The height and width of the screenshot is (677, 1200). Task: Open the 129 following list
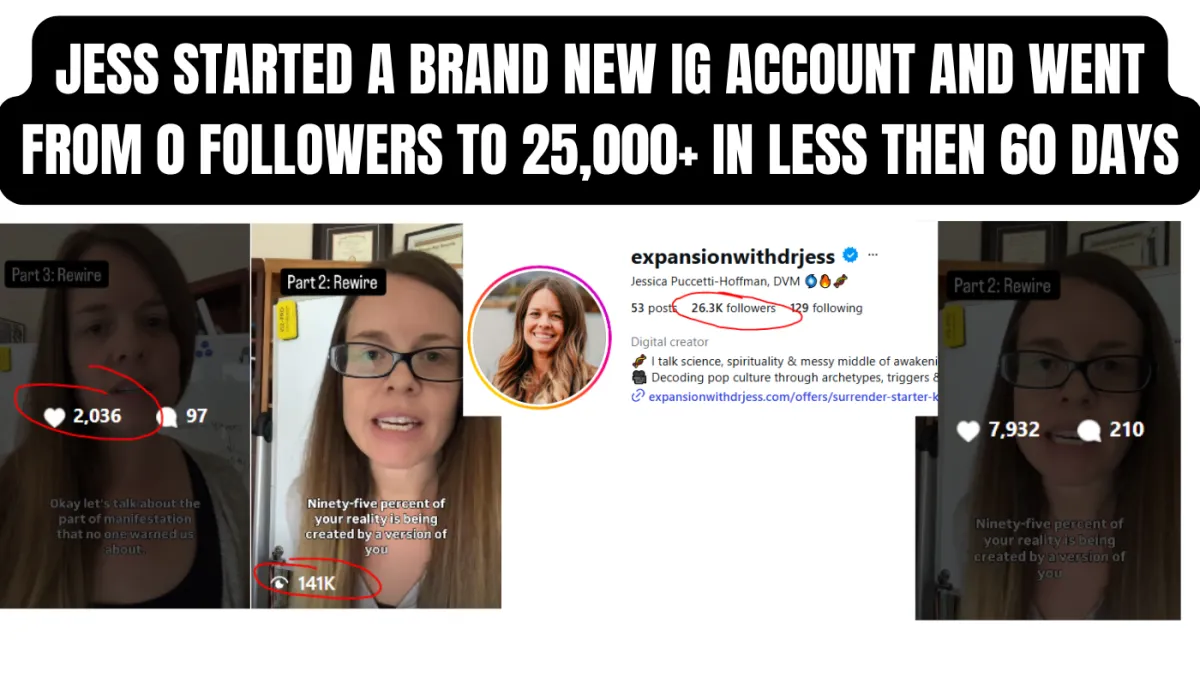pos(826,308)
